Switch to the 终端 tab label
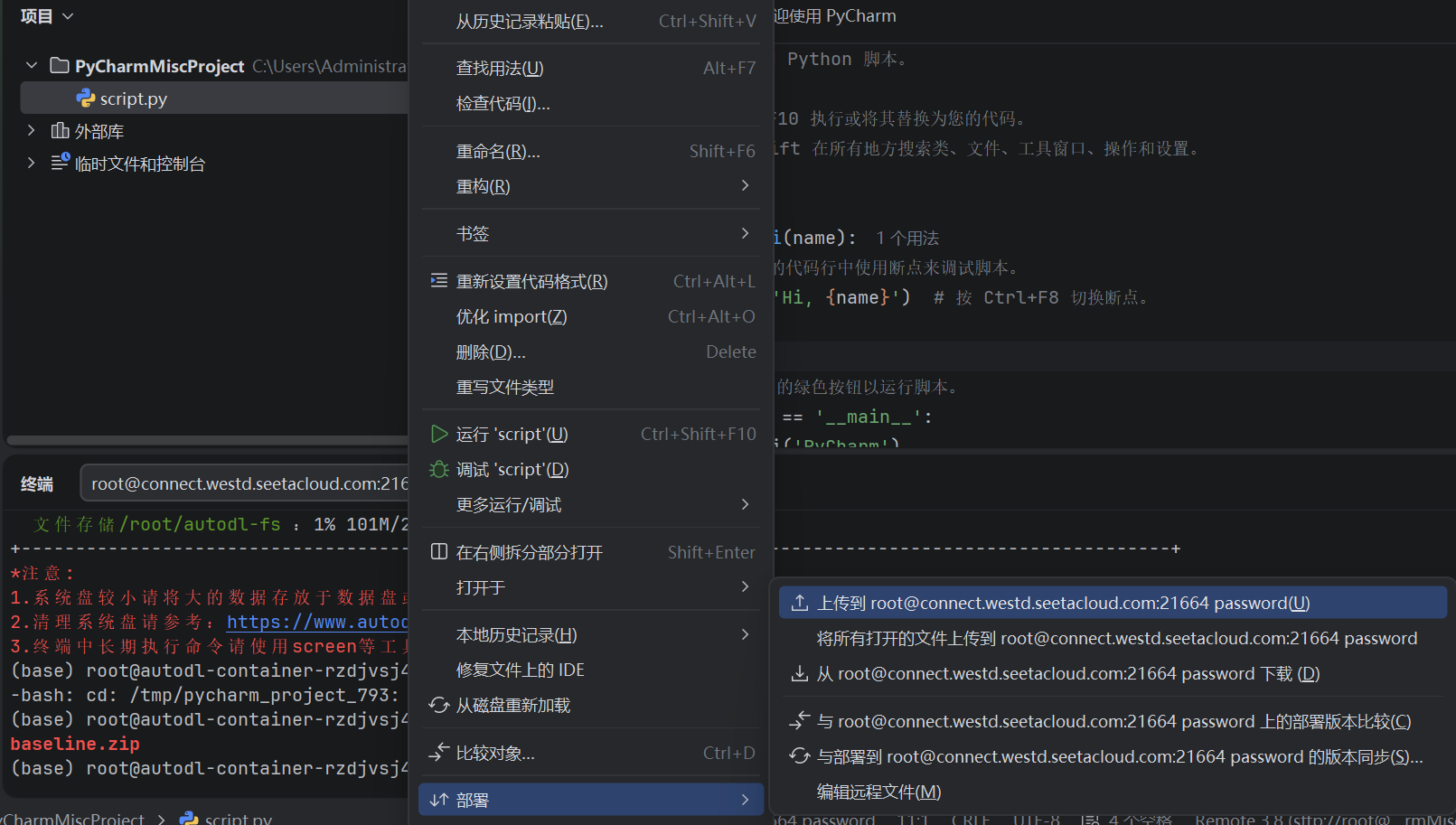Viewport: 1456px width, 825px height. [37, 484]
